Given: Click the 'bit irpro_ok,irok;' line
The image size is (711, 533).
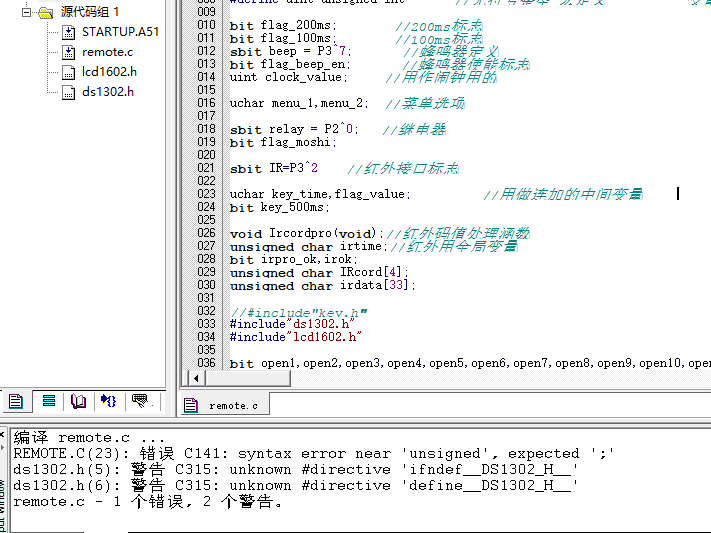Looking at the screenshot, I should pyautogui.click(x=293, y=259).
